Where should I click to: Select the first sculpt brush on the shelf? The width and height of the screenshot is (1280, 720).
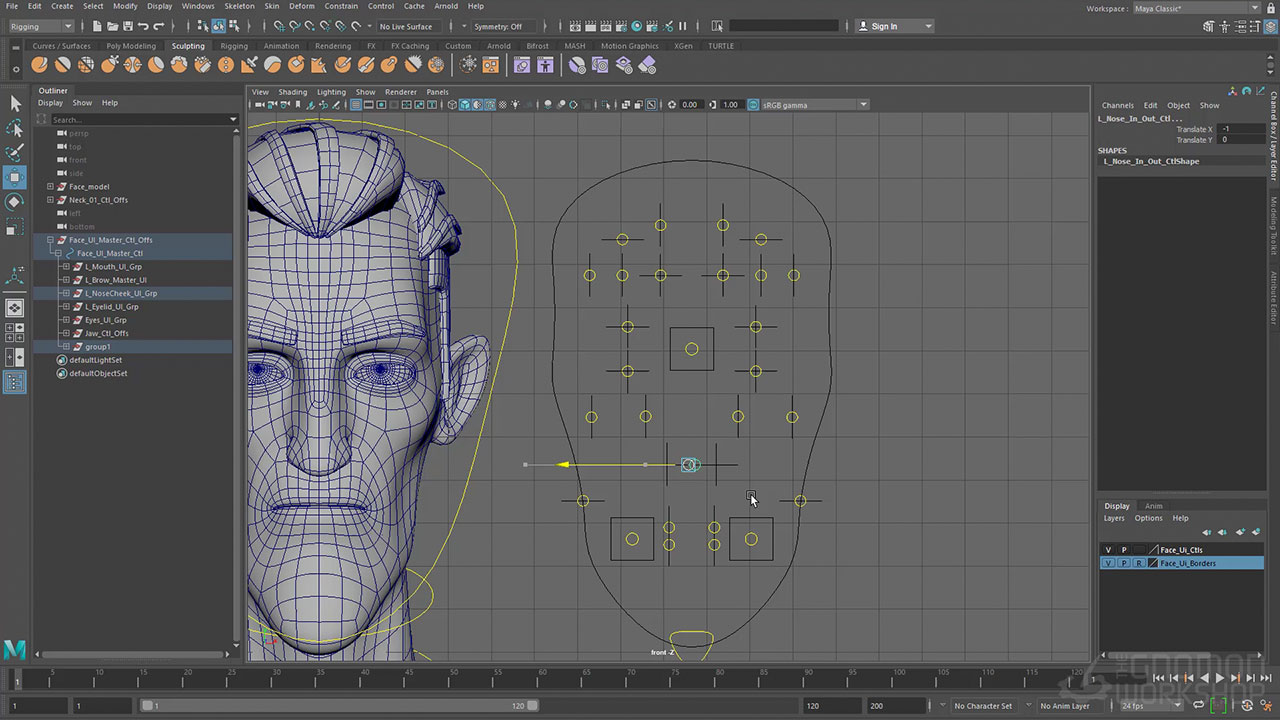(39, 65)
